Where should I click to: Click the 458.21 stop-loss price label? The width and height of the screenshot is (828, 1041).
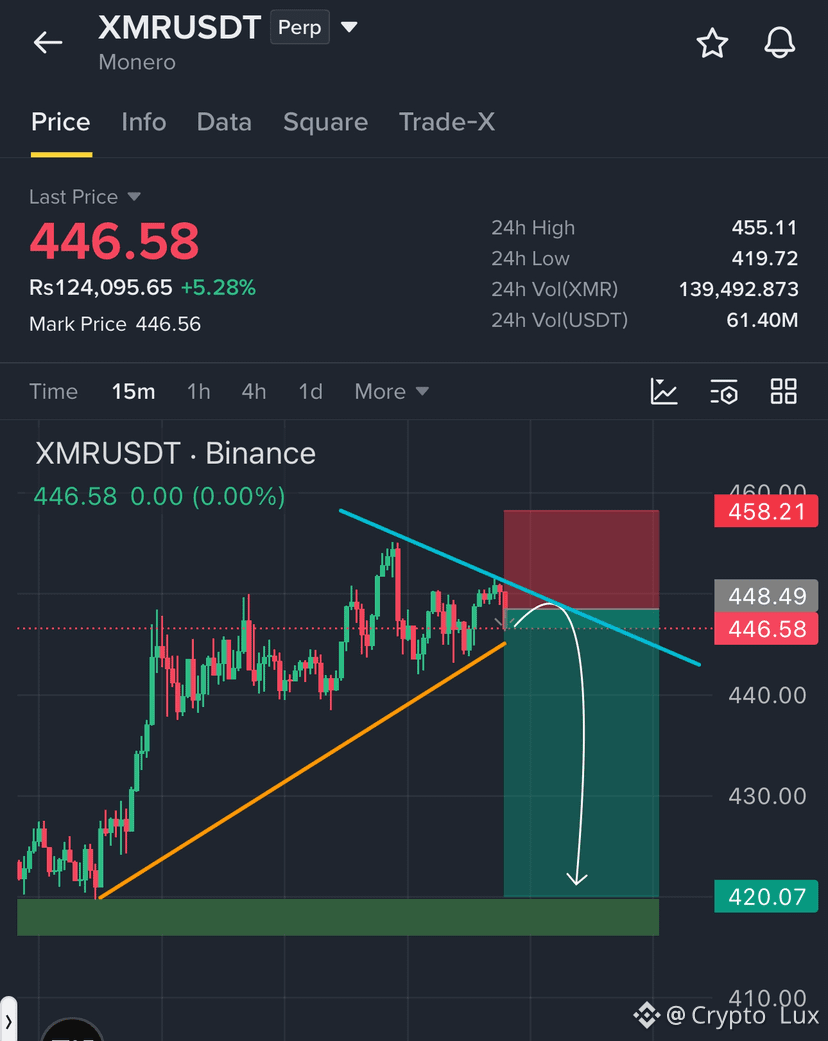point(766,512)
